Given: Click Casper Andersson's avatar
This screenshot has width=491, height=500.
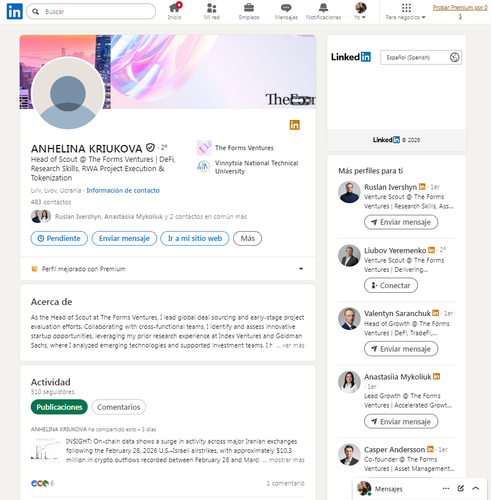Looking at the screenshot, I should (349, 455).
